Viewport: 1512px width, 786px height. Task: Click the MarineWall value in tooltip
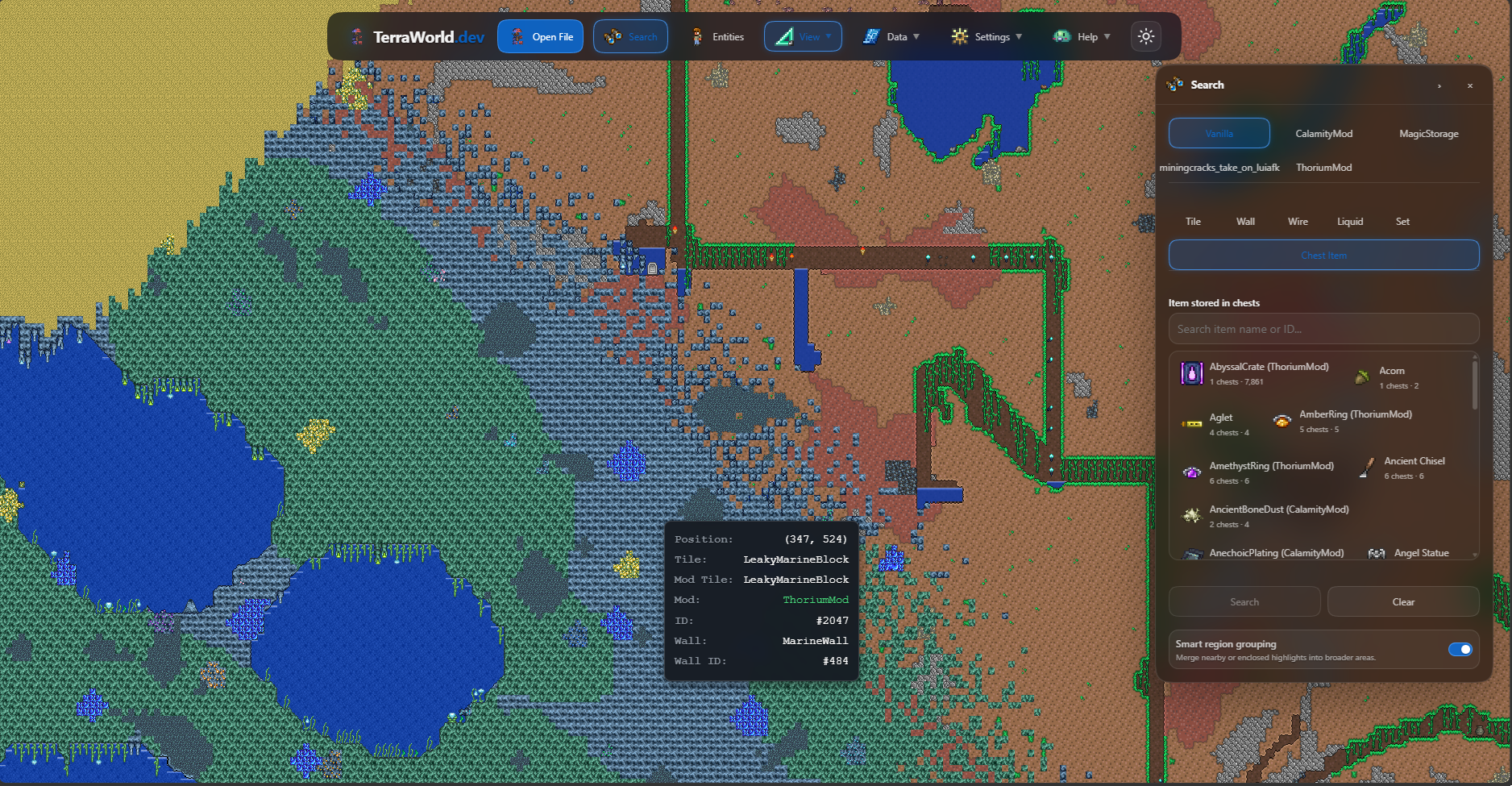pyautogui.click(x=815, y=641)
